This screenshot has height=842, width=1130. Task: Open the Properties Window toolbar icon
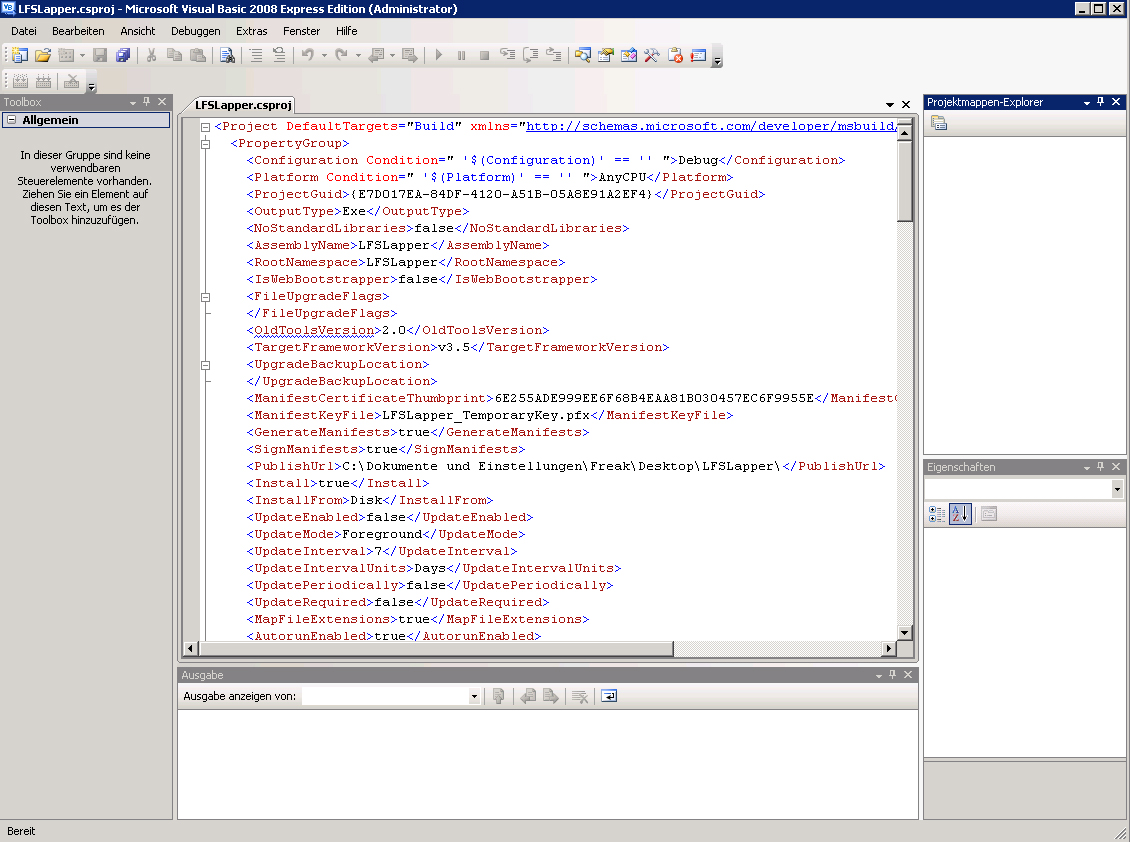pos(606,56)
